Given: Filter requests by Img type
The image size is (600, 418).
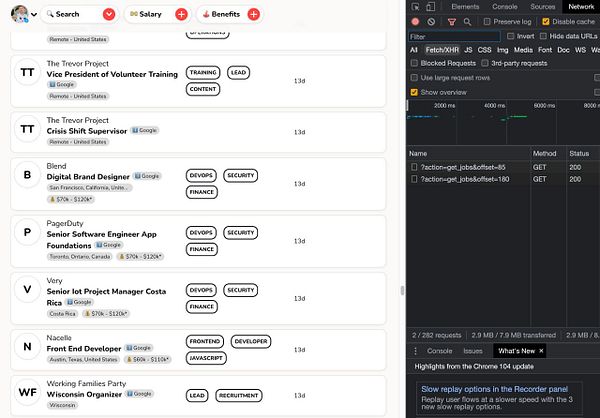Looking at the screenshot, I should click(x=502, y=50).
